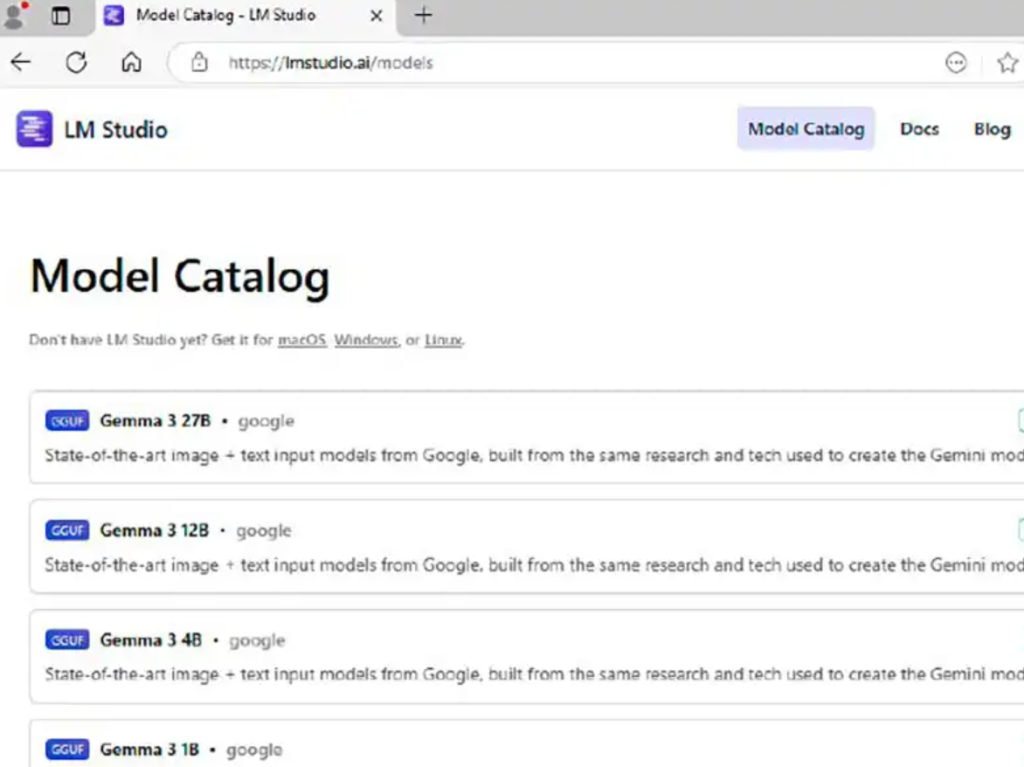Click the GGUF badge beside Gemma 3 27B

[x=67, y=421]
